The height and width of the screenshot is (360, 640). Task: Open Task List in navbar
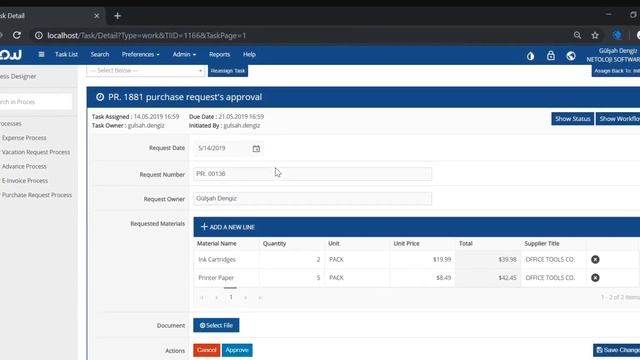(x=66, y=54)
